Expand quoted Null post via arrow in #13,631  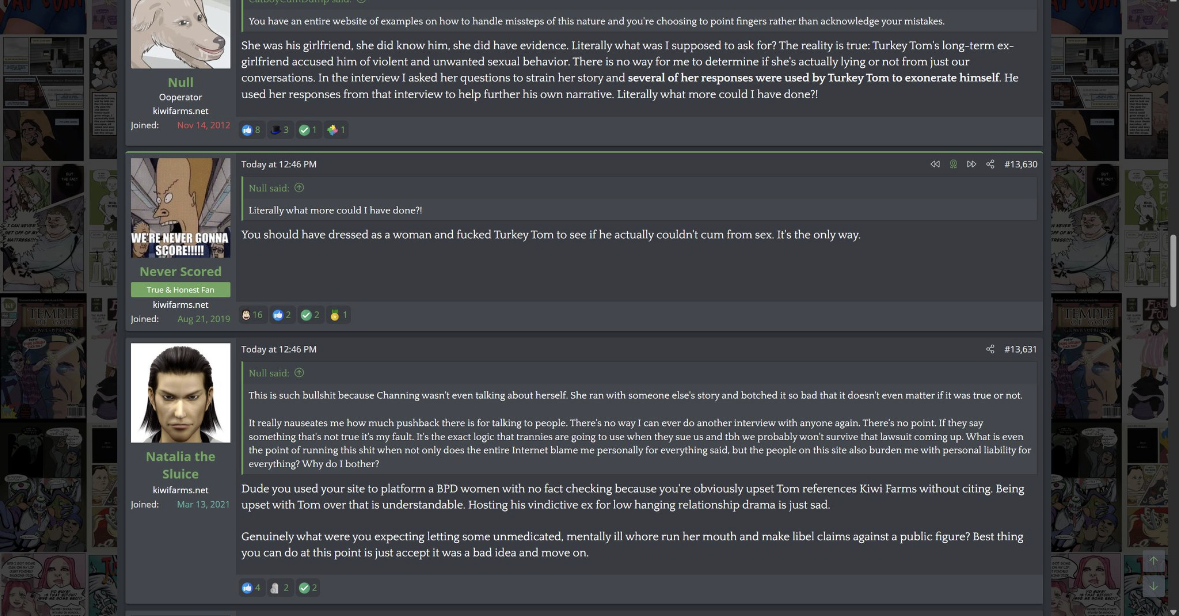[x=299, y=373]
